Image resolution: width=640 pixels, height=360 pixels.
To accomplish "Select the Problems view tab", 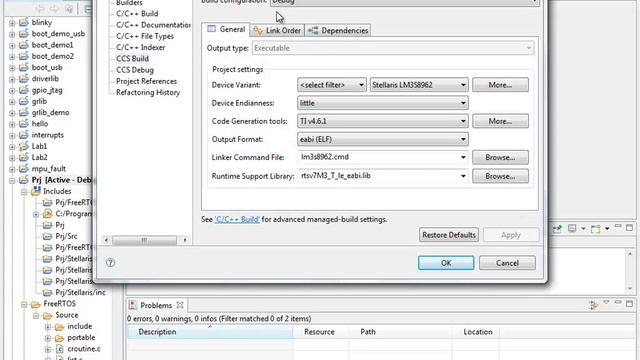I will [156, 305].
